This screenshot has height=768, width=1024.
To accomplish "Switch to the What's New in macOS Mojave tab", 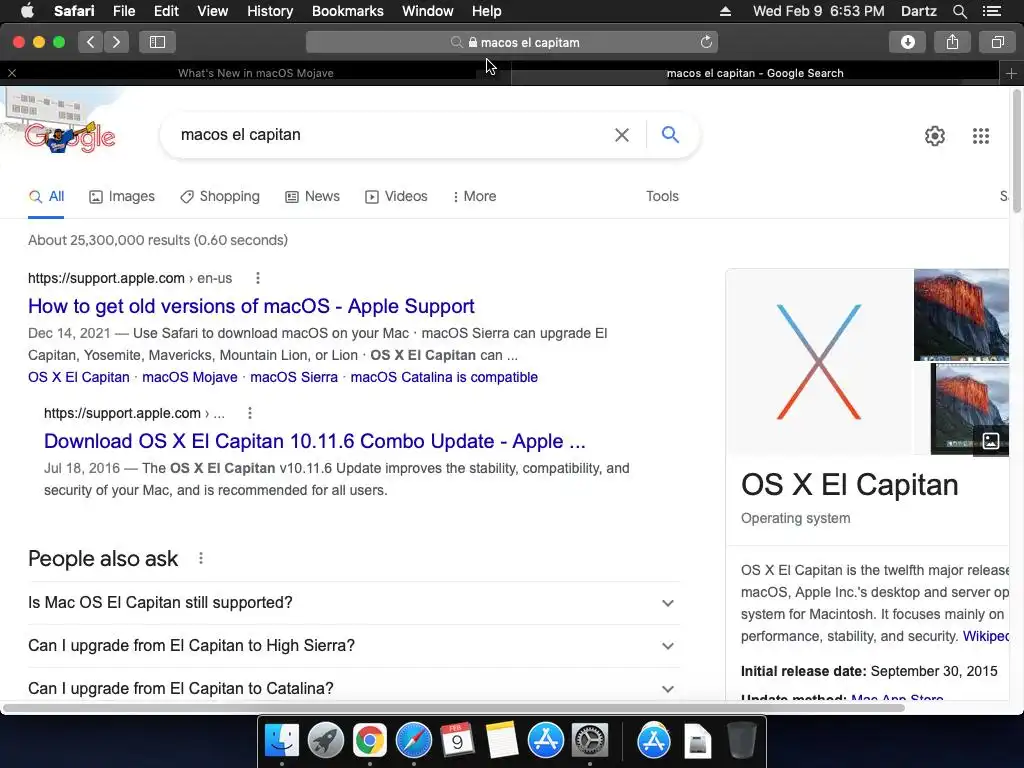I will point(255,73).
